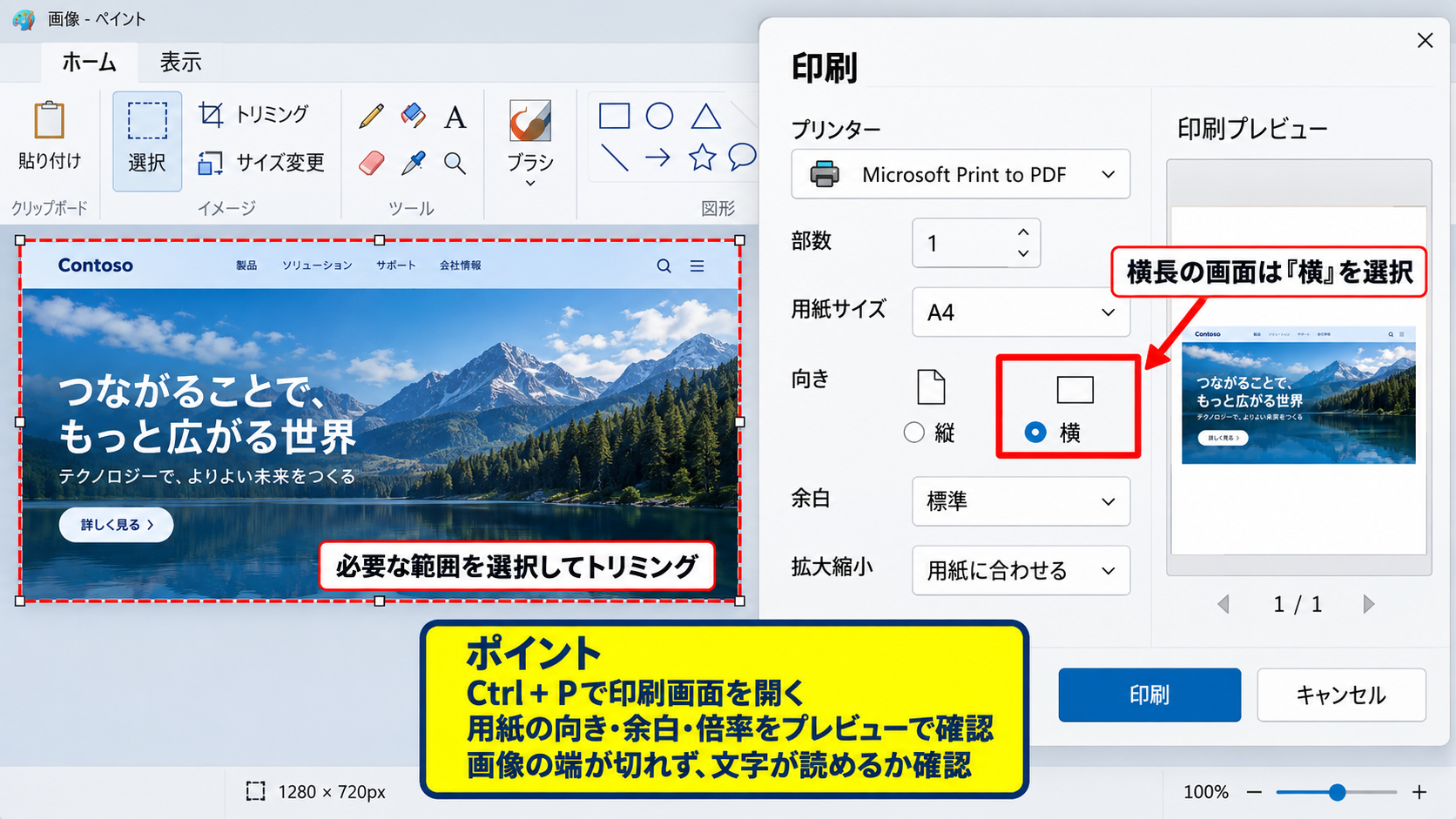This screenshot has width=1456, height=819.
Task: Expand the Brush options arrow
Action: [529, 184]
